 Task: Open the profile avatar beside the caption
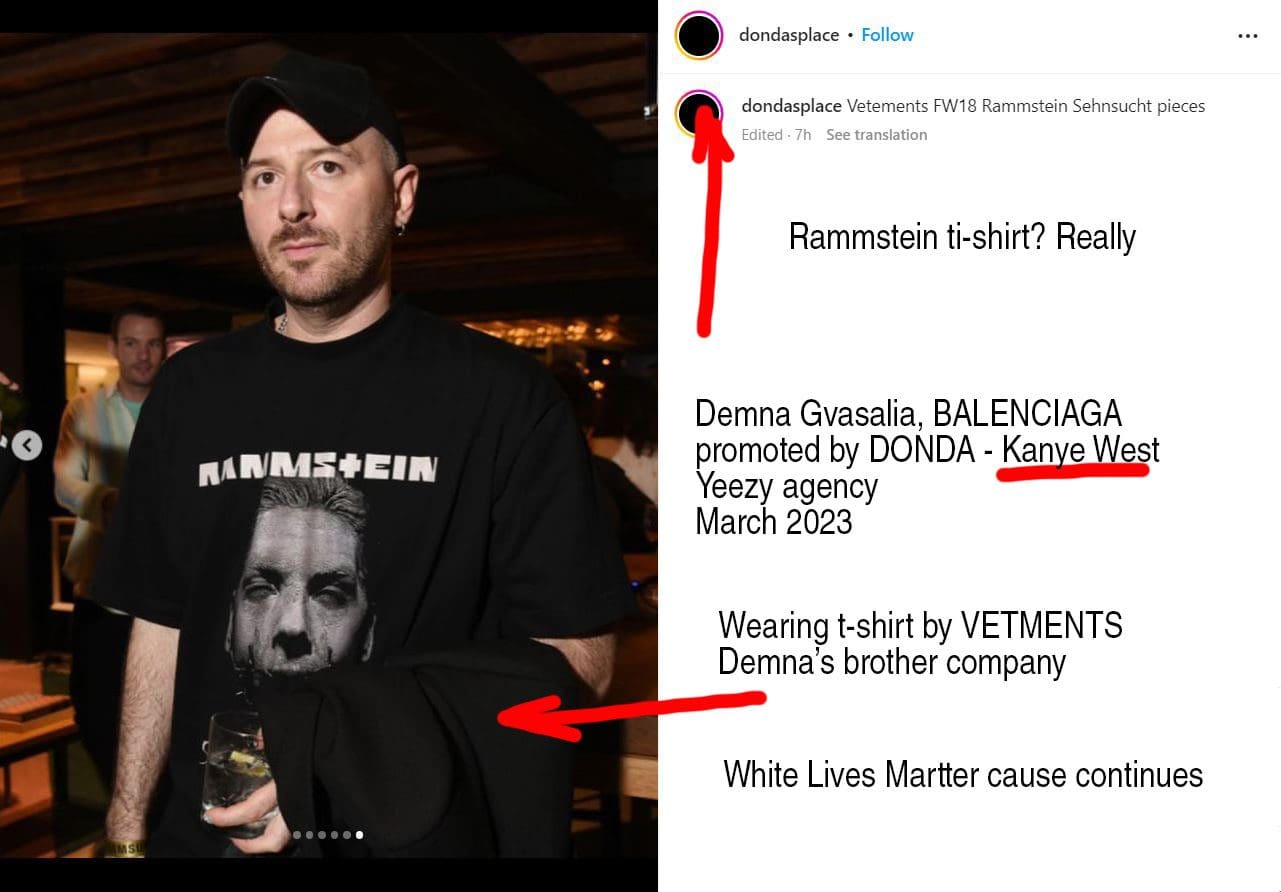coord(698,114)
